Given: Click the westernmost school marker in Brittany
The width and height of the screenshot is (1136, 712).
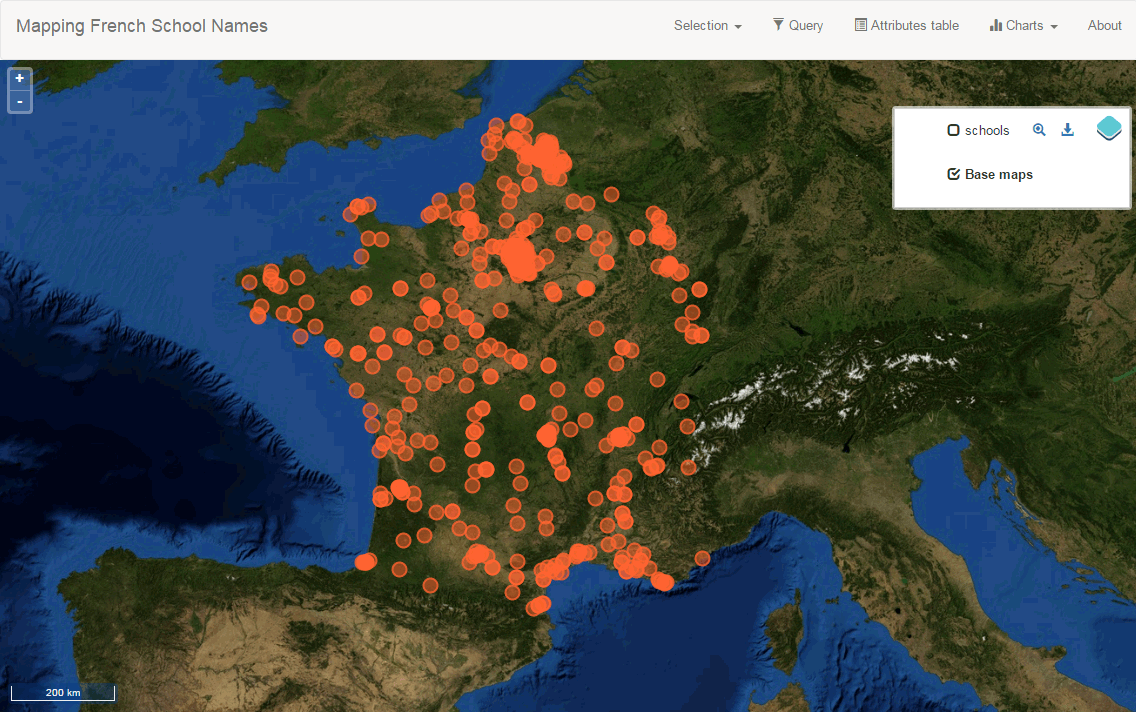Looking at the screenshot, I should pos(249,282).
